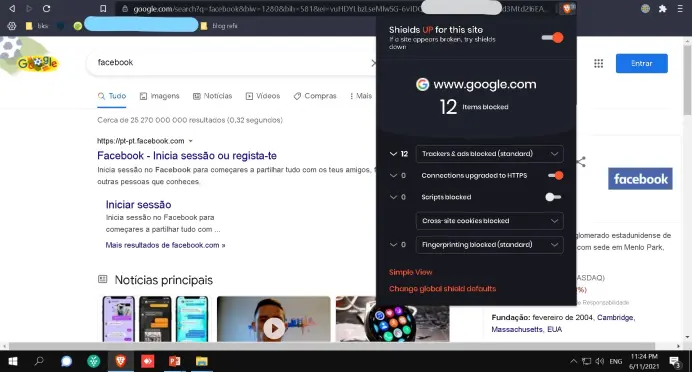Image resolution: width=692 pixels, height=372 pixels.
Task: Show hidden system tray icons
Action: 573,361
